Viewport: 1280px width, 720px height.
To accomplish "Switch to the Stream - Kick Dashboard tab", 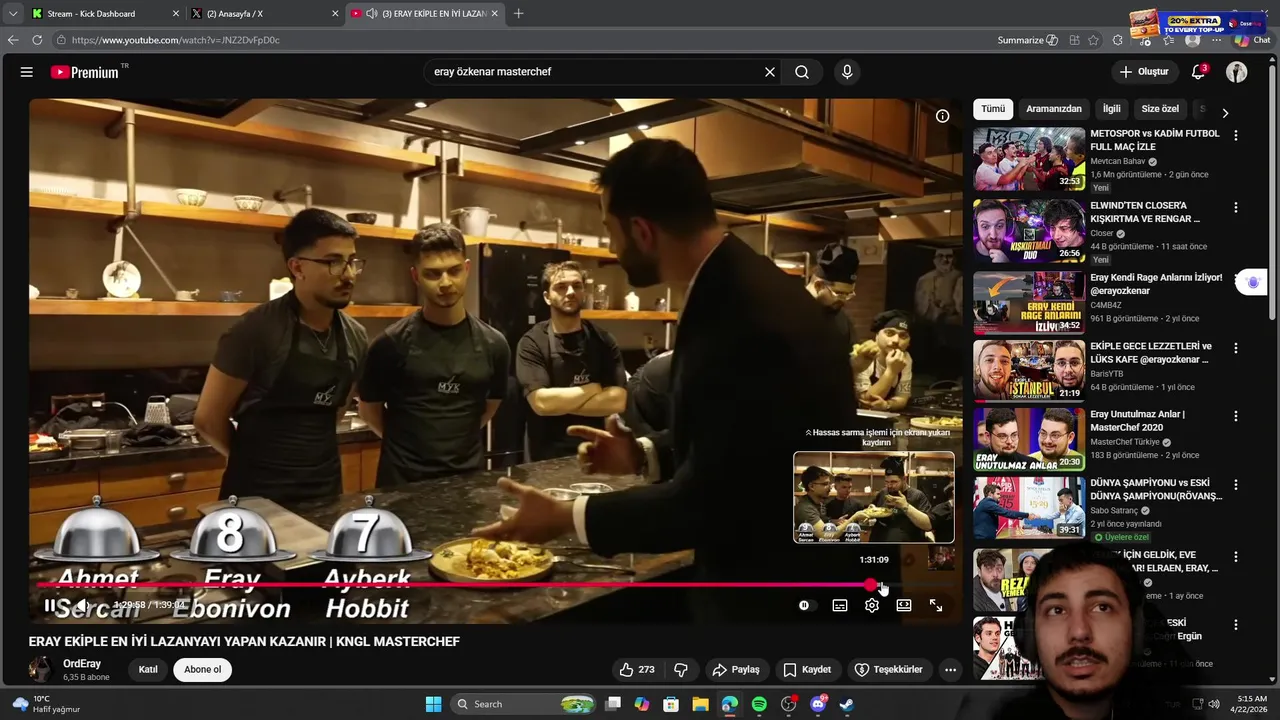I will 105,13.
